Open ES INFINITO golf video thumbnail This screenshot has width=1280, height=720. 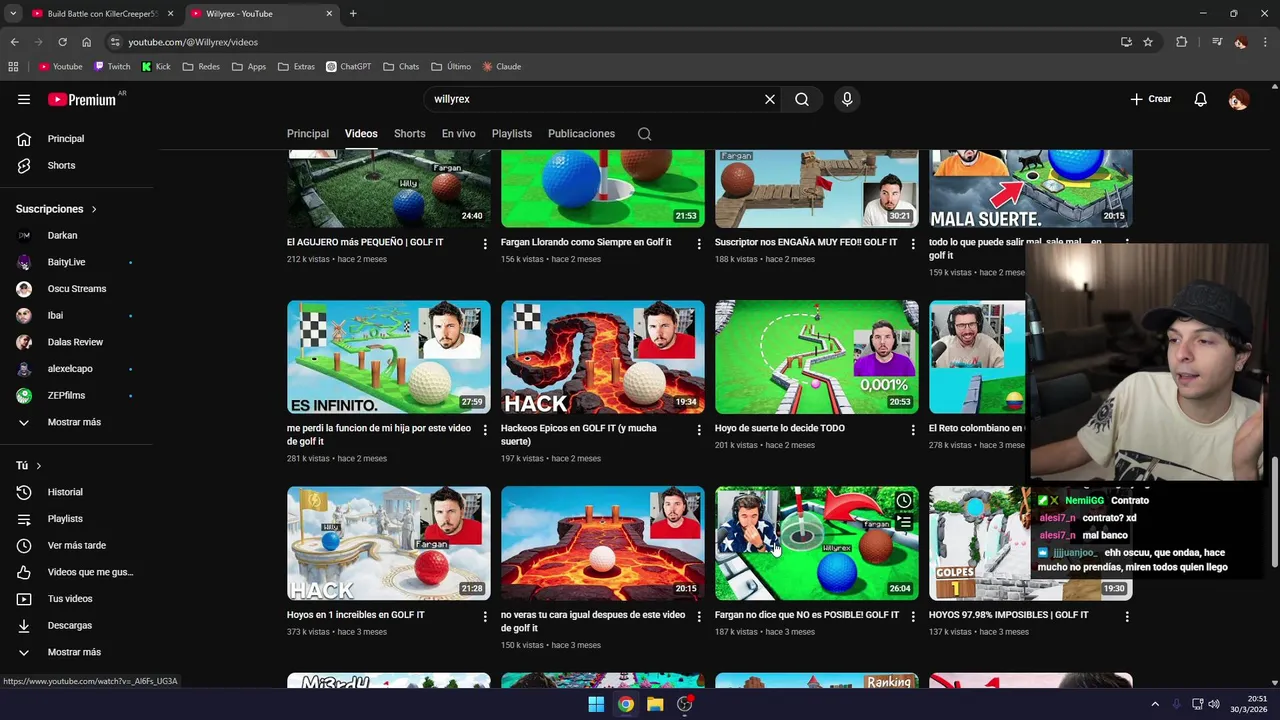point(389,357)
